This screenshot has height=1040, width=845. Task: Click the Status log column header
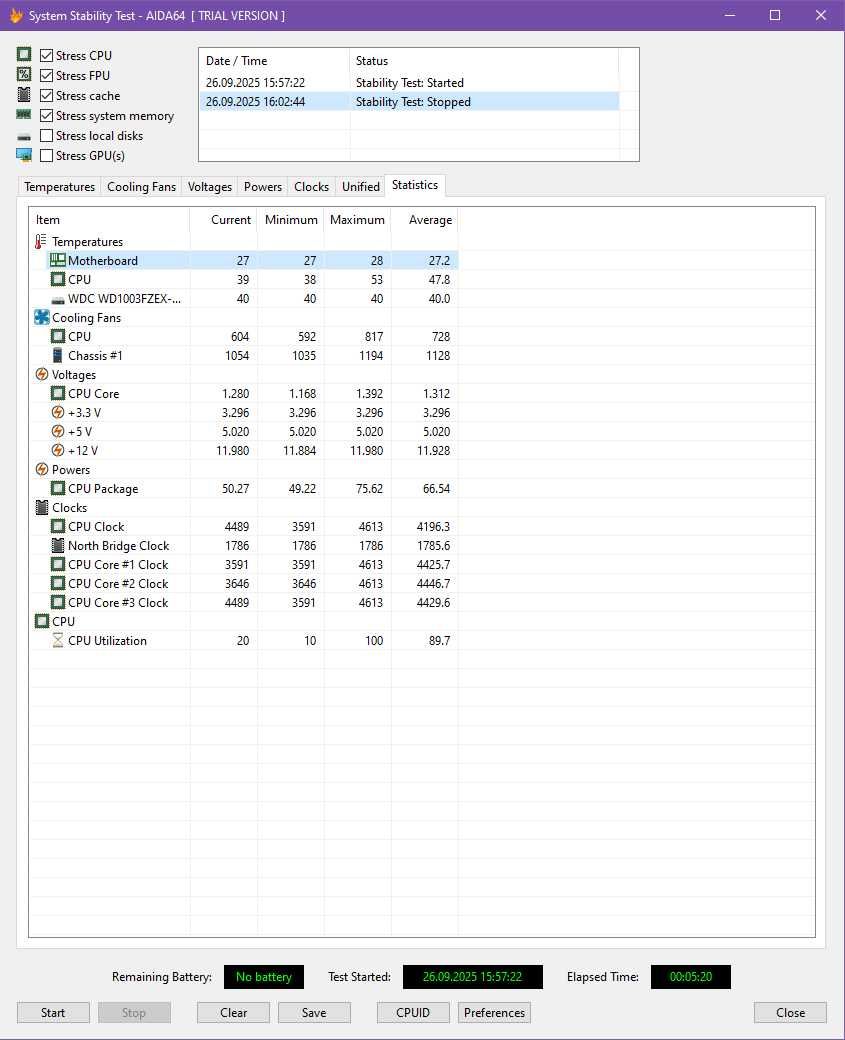click(x=484, y=60)
